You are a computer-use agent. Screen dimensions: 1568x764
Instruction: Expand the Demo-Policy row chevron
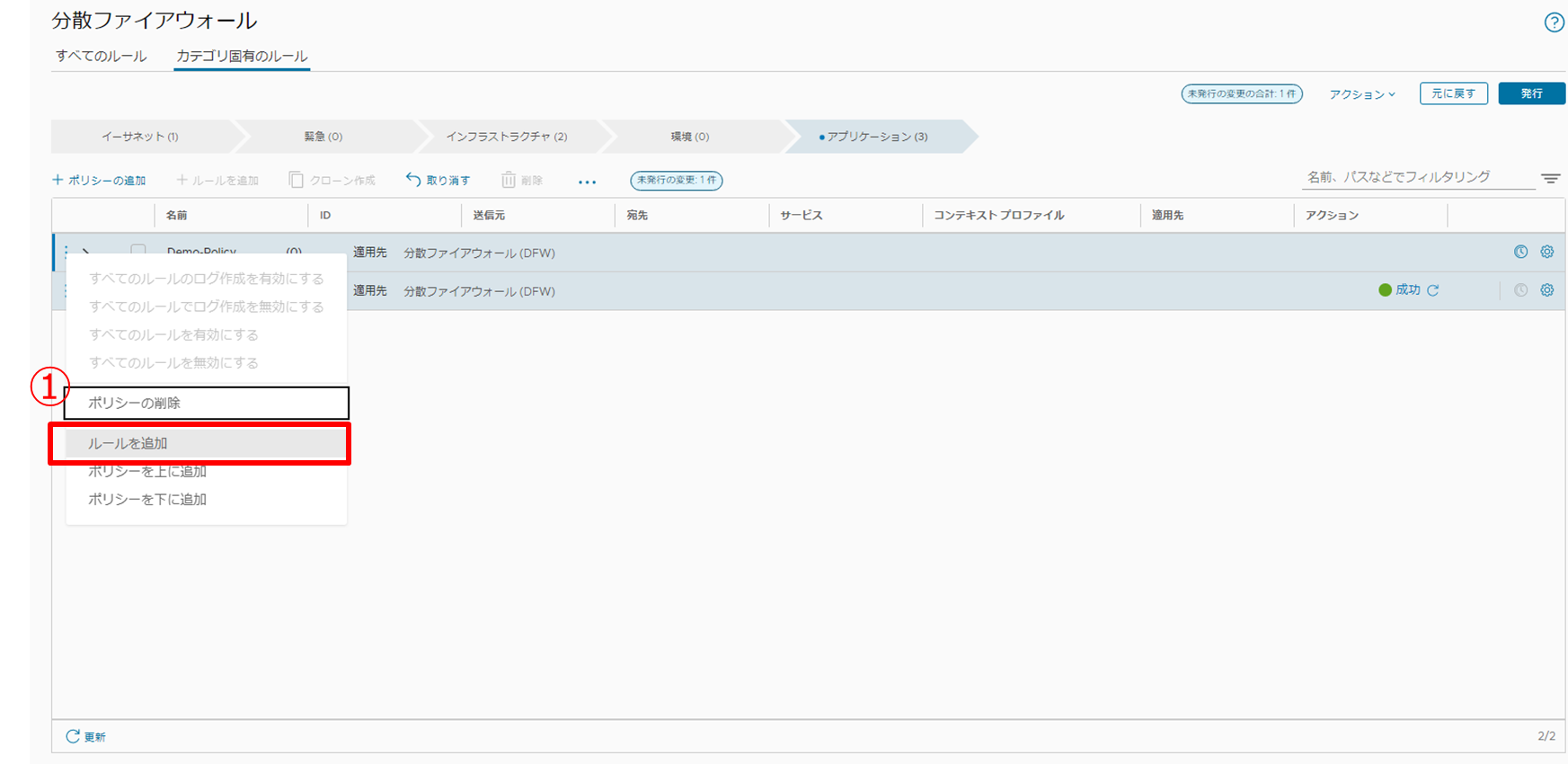[86, 252]
